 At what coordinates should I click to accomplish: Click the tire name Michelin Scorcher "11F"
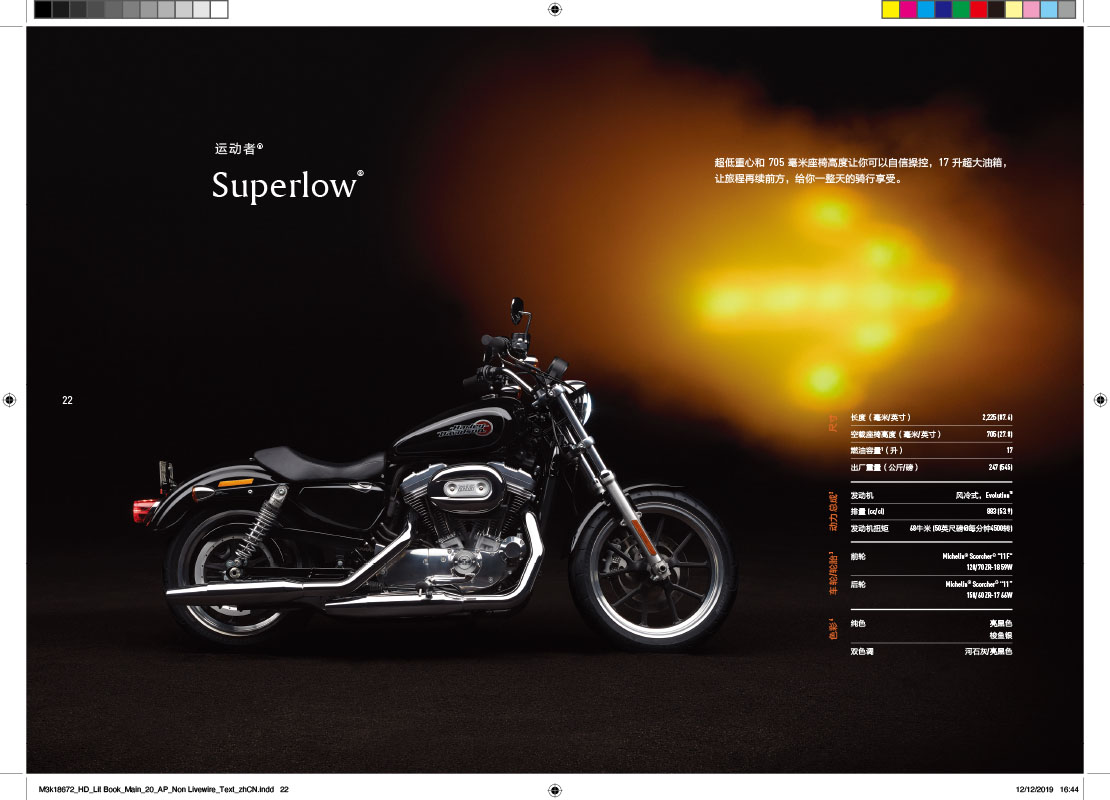[977, 556]
